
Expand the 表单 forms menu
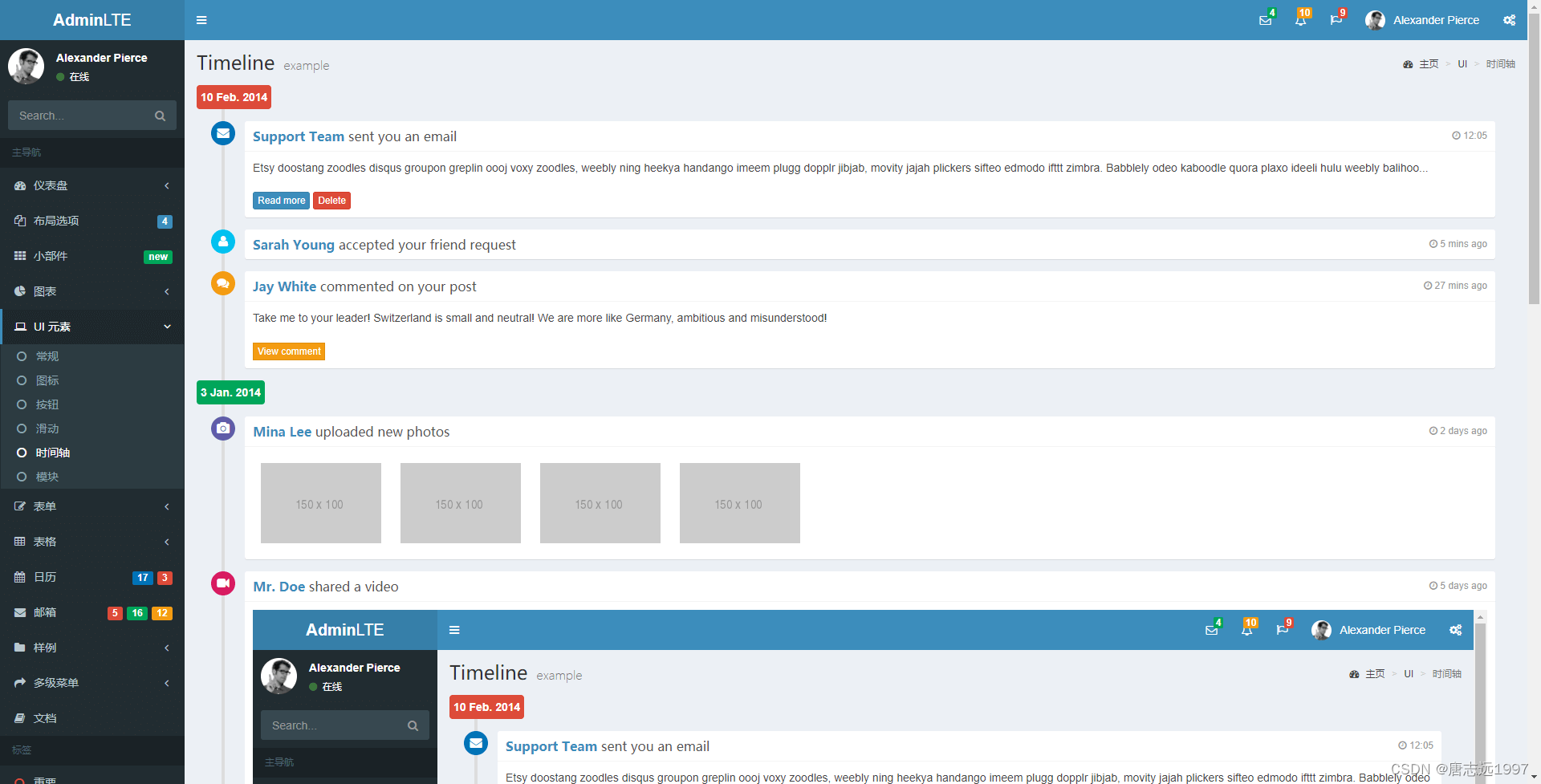pyautogui.click(x=92, y=506)
